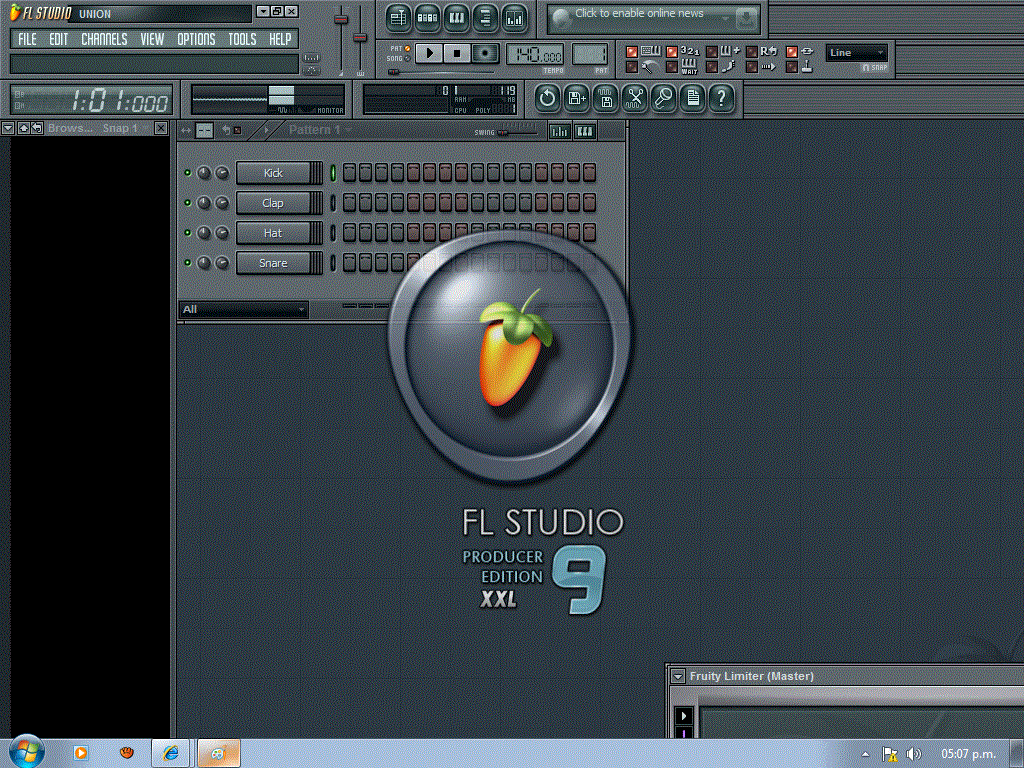Open the File menu
The height and width of the screenshot is (768, 1024).
pyautogui.click(x=27, y=39)
